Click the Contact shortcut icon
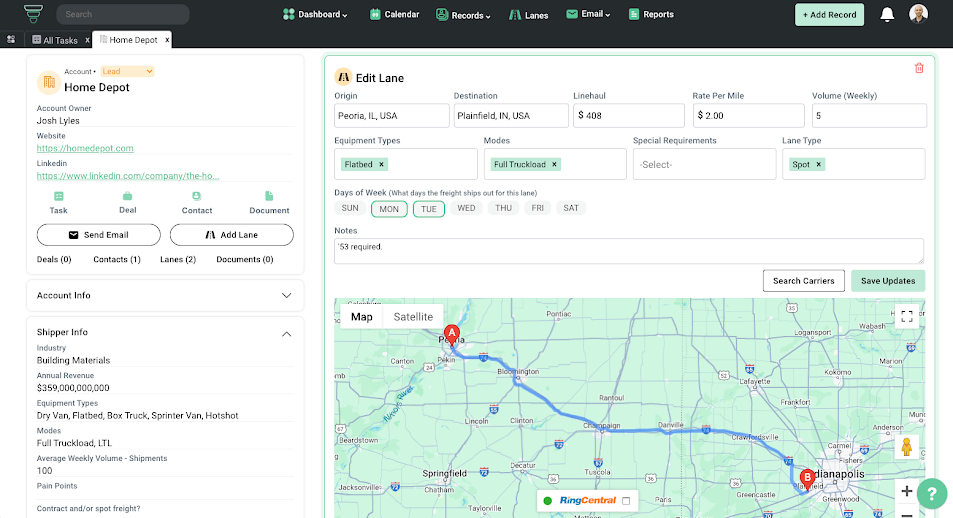953x518 pixels. coord(196,196)
